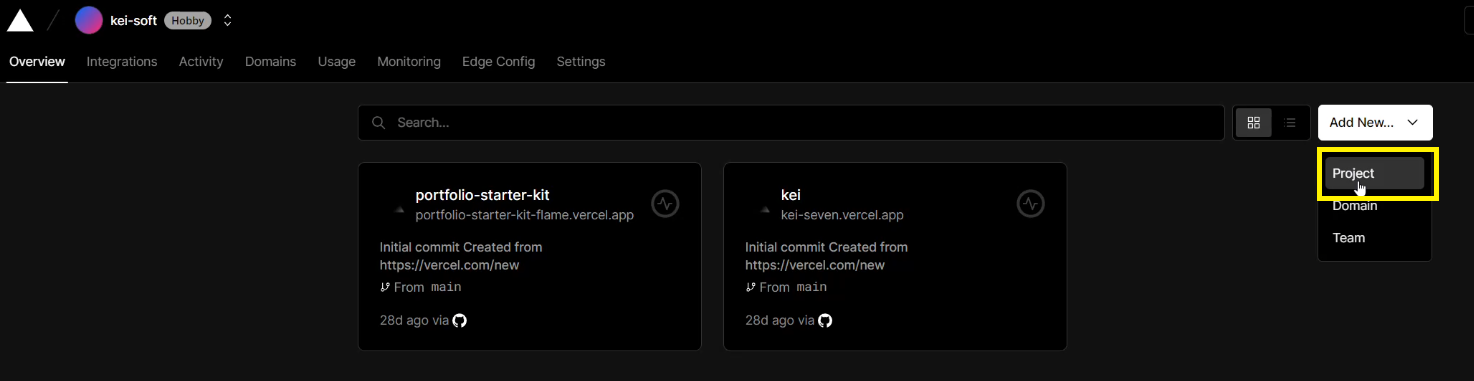Click the Vercel triangle logo
Image resolution: width=1474 pixels, height=381 pixels.
pos(20,20)
